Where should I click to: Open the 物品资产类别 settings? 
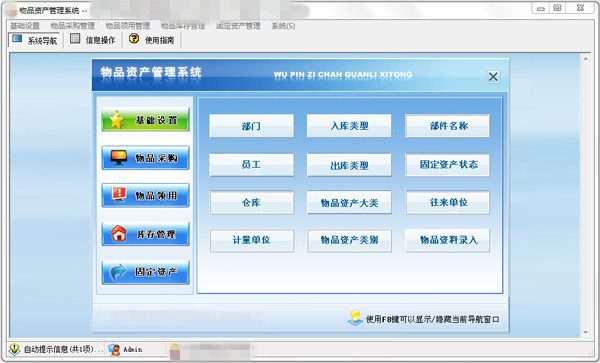(349, 241)
